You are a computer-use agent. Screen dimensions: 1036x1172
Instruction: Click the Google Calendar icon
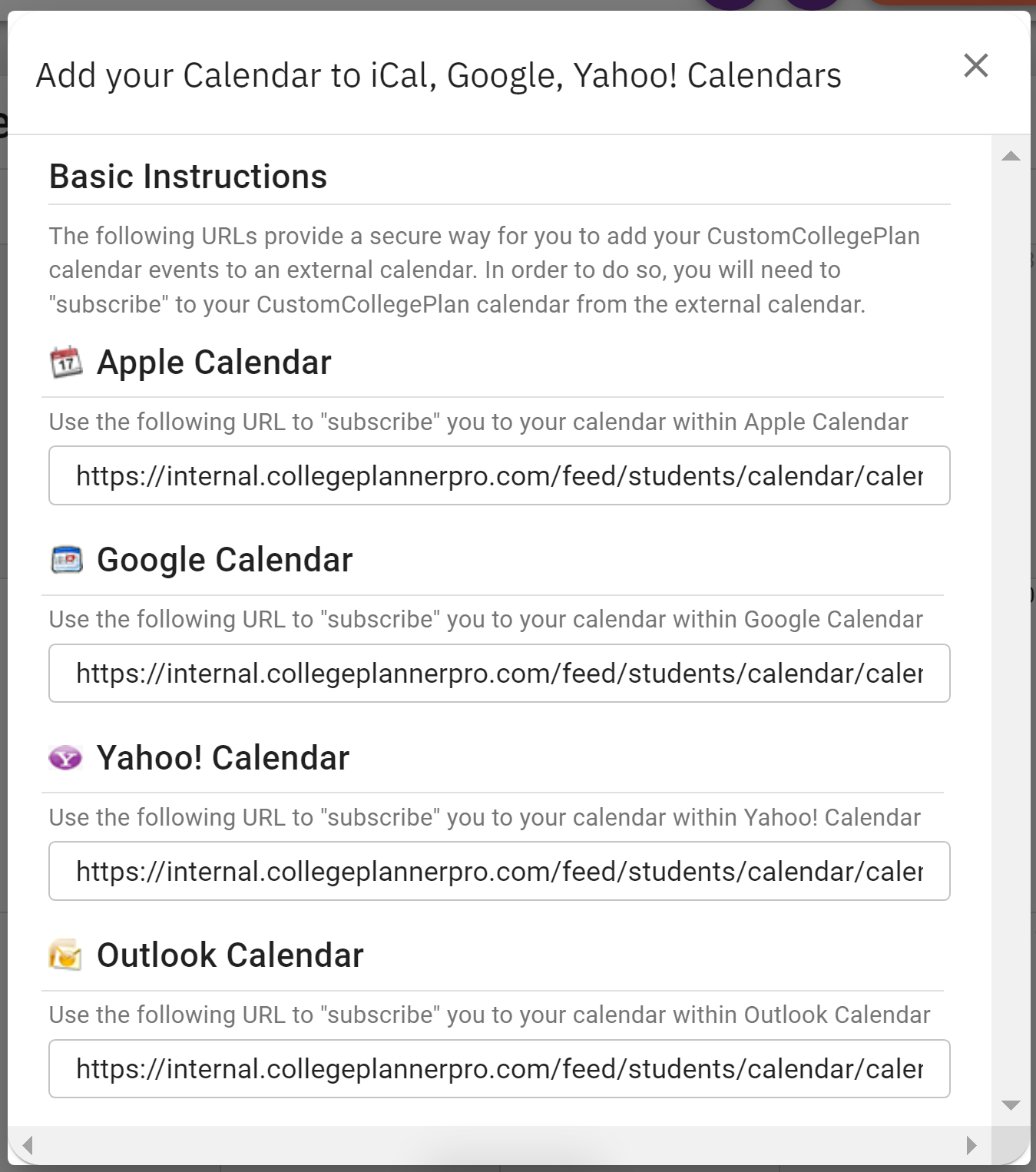(x=66, y=560)
